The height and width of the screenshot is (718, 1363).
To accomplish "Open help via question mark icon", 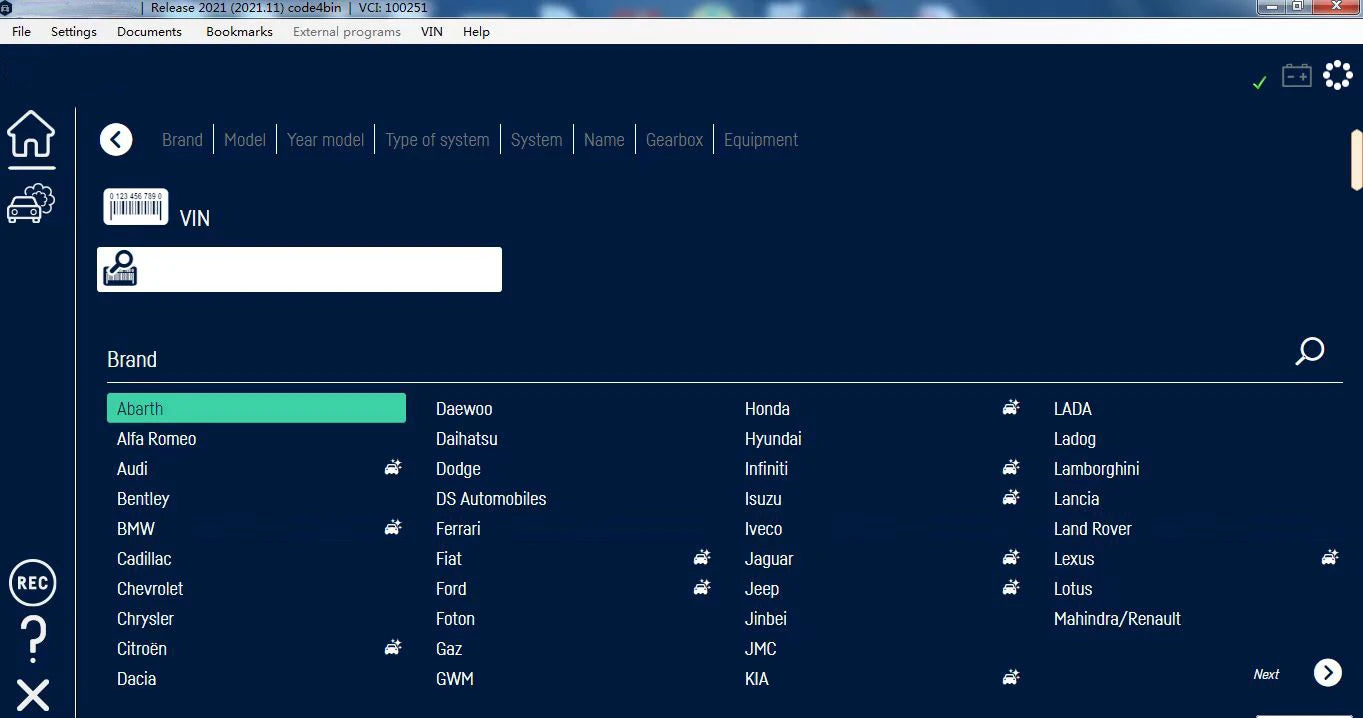I will (32, 639).
